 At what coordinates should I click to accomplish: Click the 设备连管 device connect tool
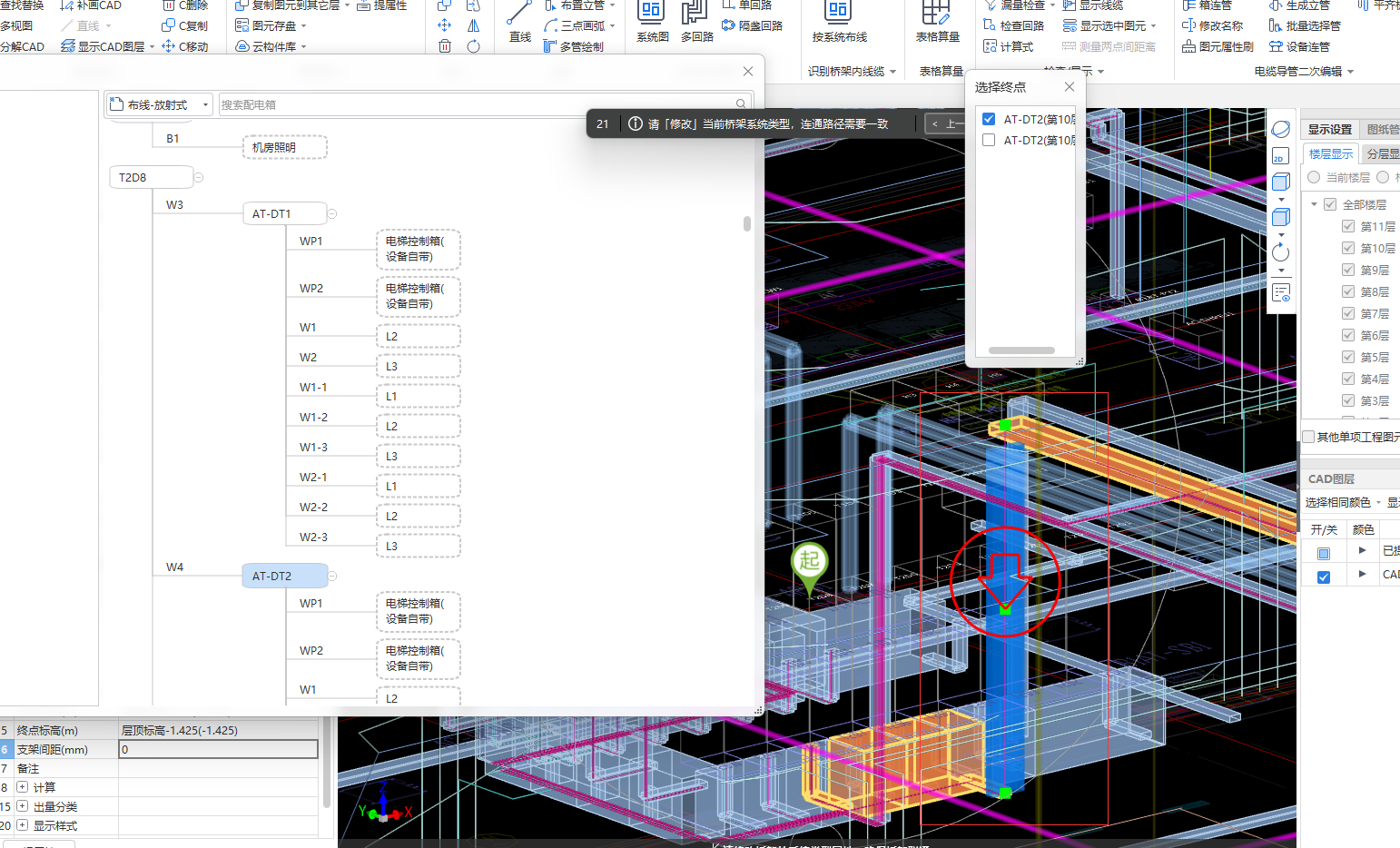1299,46
